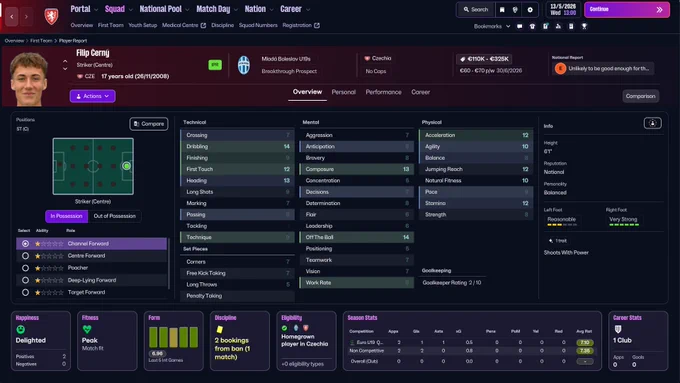Select the Poacher role radio
This screenshot has height=383, width=680.
pos(25,268)
